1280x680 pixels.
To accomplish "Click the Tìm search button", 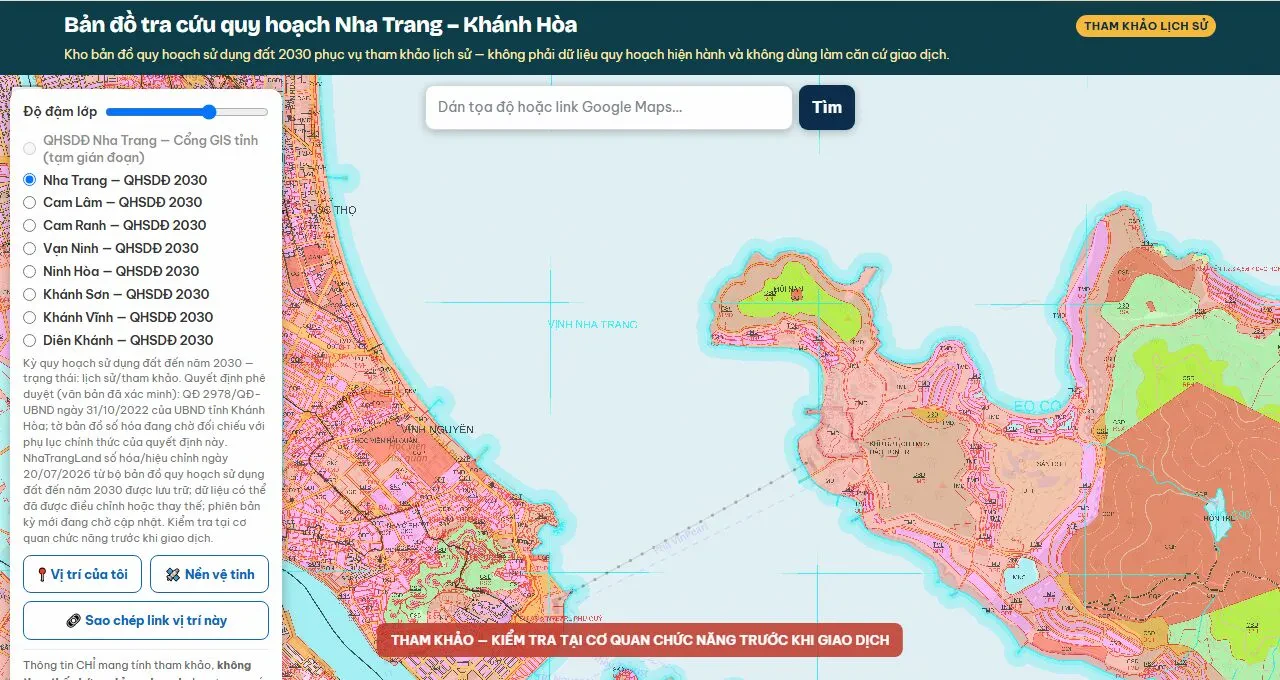I will point(827,107).
